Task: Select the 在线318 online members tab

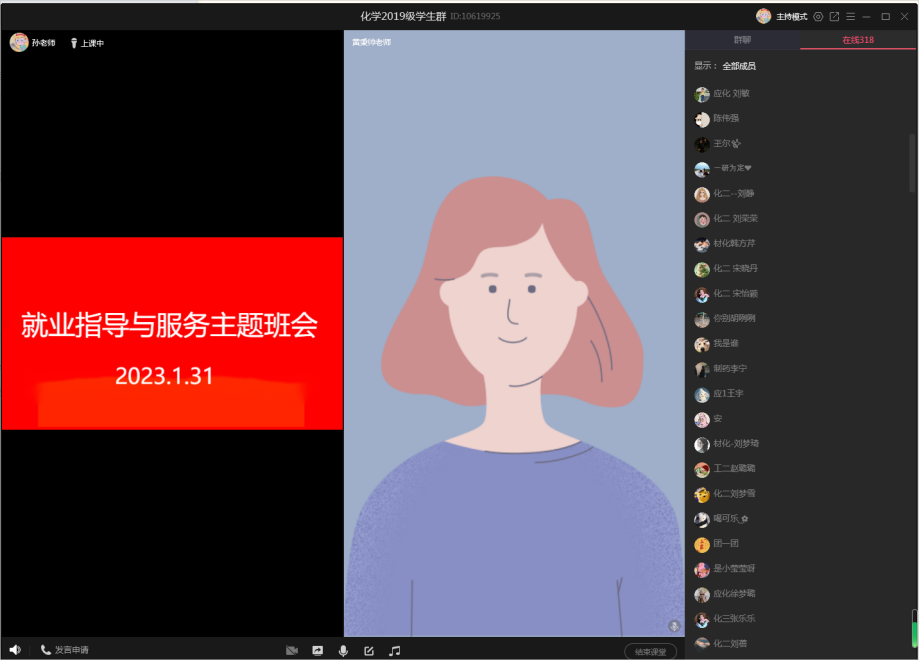Action: [858, 40]
